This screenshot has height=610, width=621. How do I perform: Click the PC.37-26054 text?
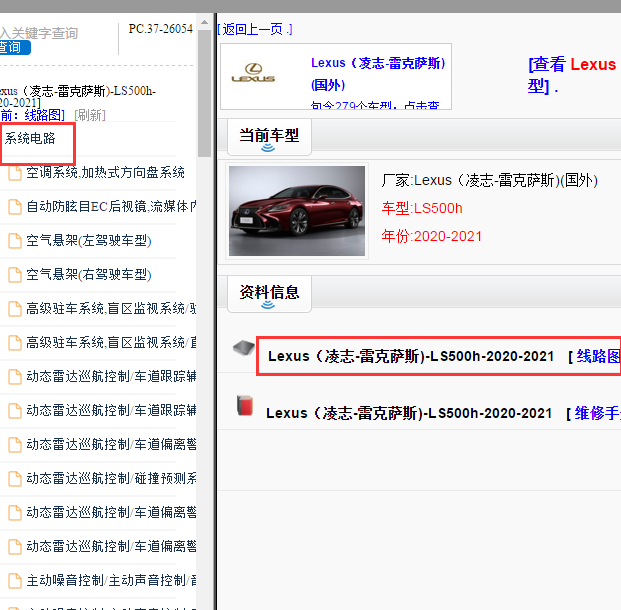pos(161,29)
